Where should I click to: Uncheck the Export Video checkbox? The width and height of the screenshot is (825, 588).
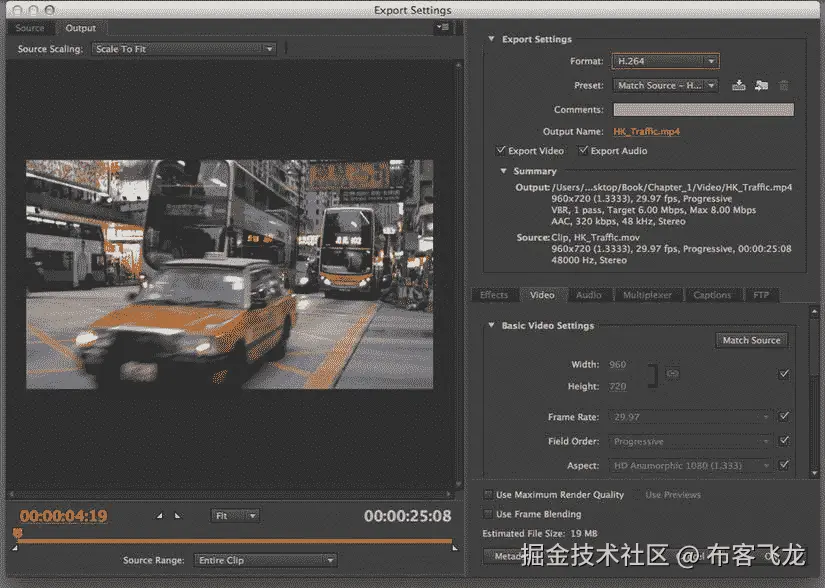point(502,151)
